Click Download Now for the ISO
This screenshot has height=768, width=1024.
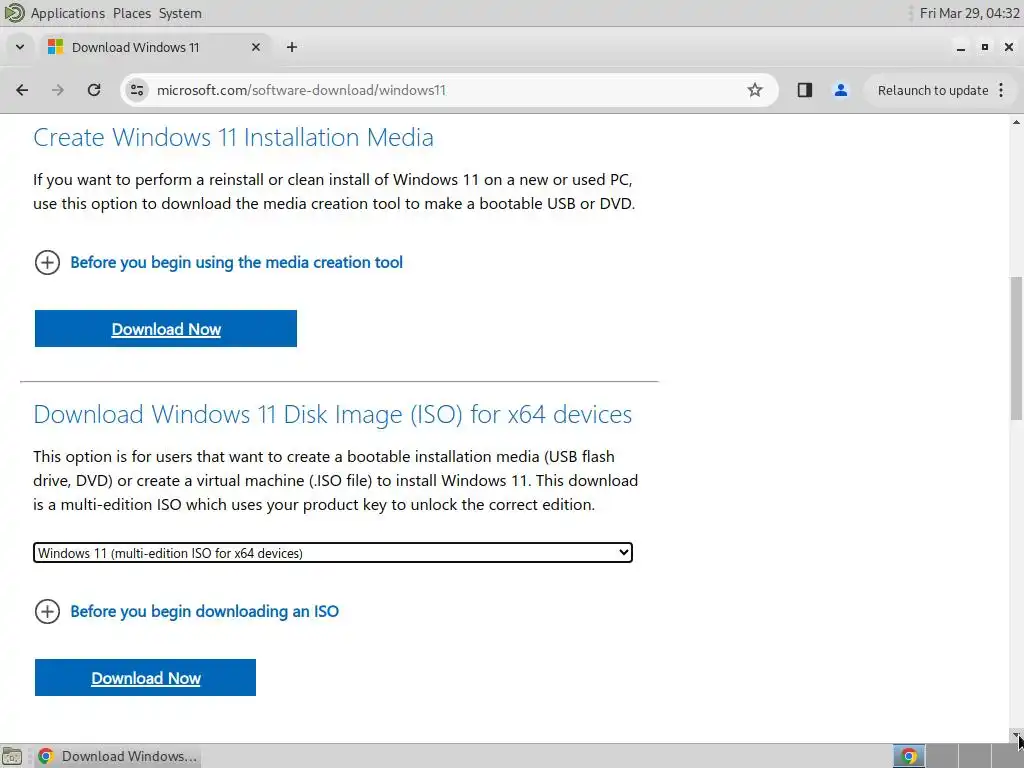[145, 678]
